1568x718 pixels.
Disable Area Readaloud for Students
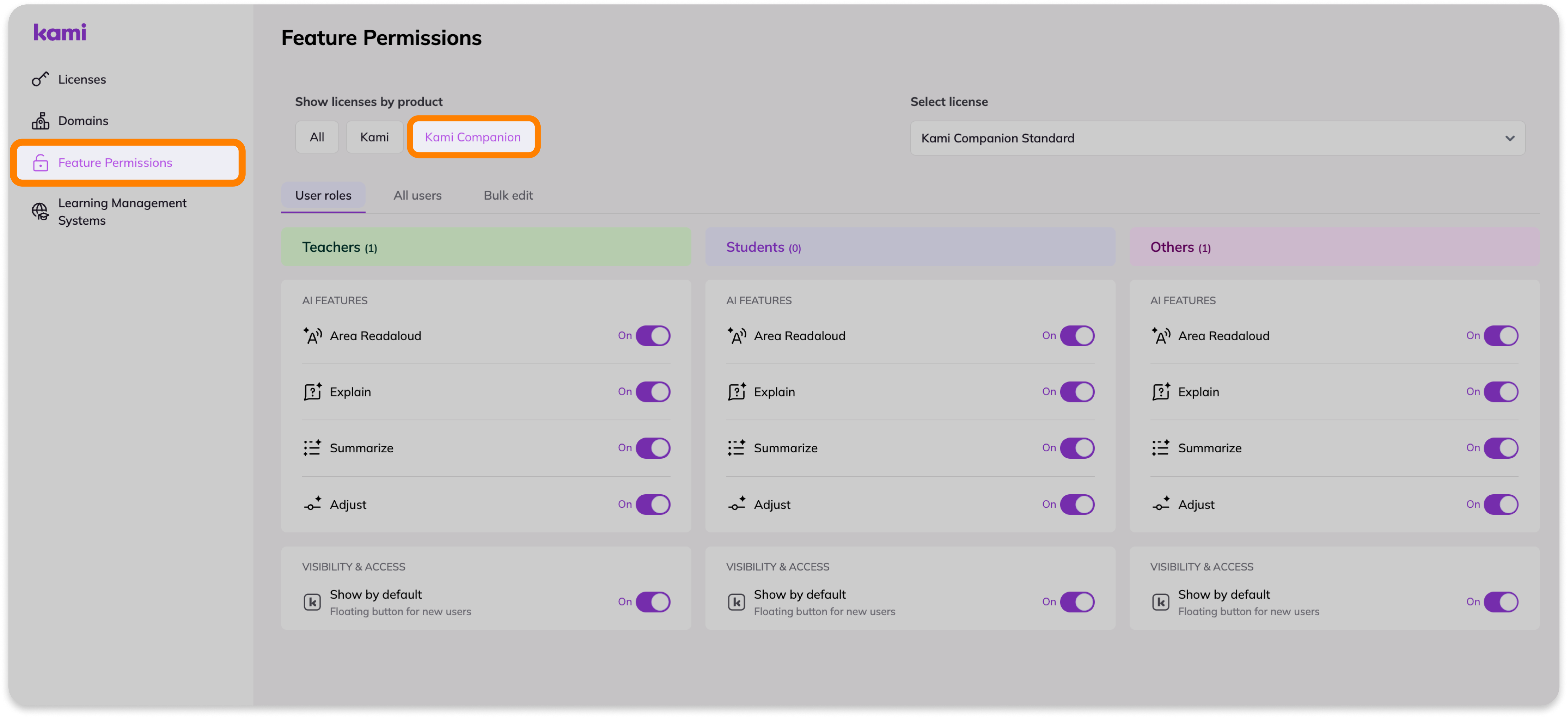(1077, 335)
